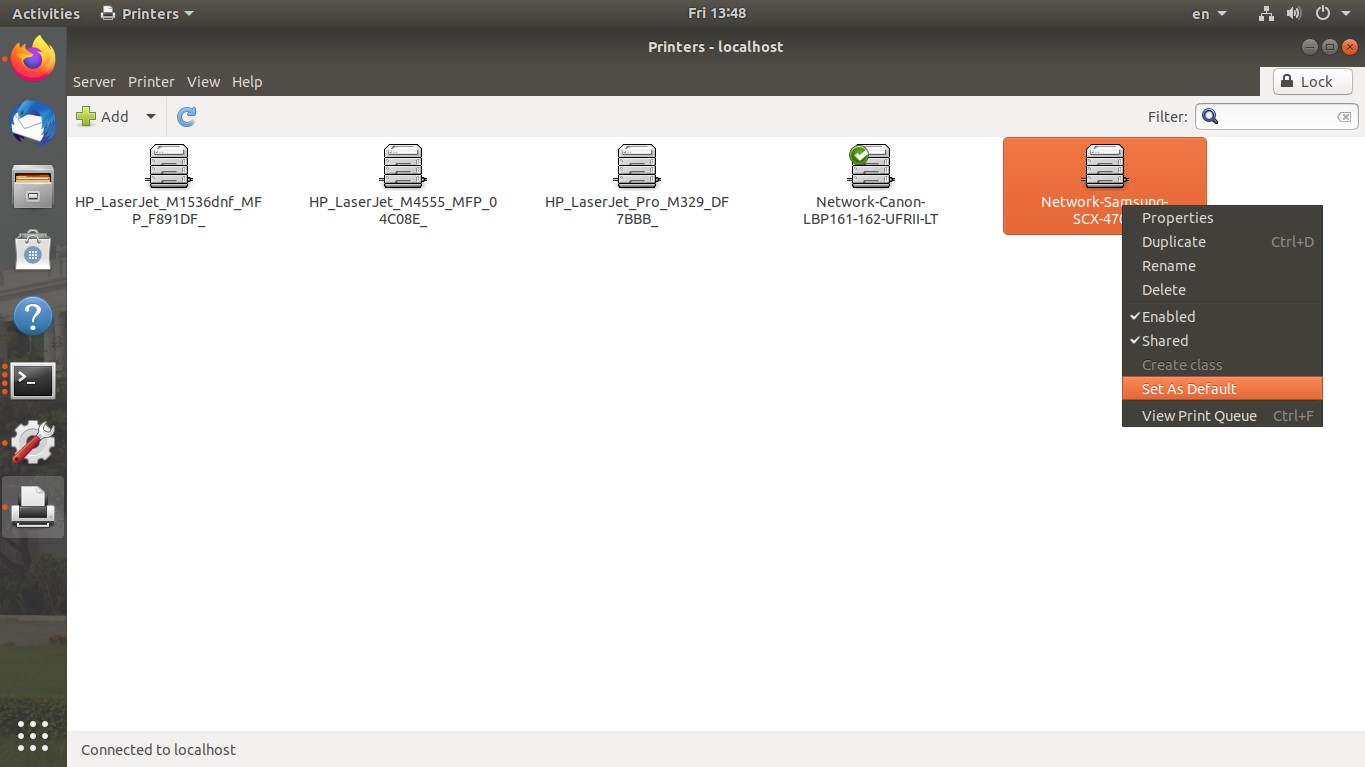Open the Add button dropdown arrow
This screenshot has height=767, width=1365.
[151, 116]
